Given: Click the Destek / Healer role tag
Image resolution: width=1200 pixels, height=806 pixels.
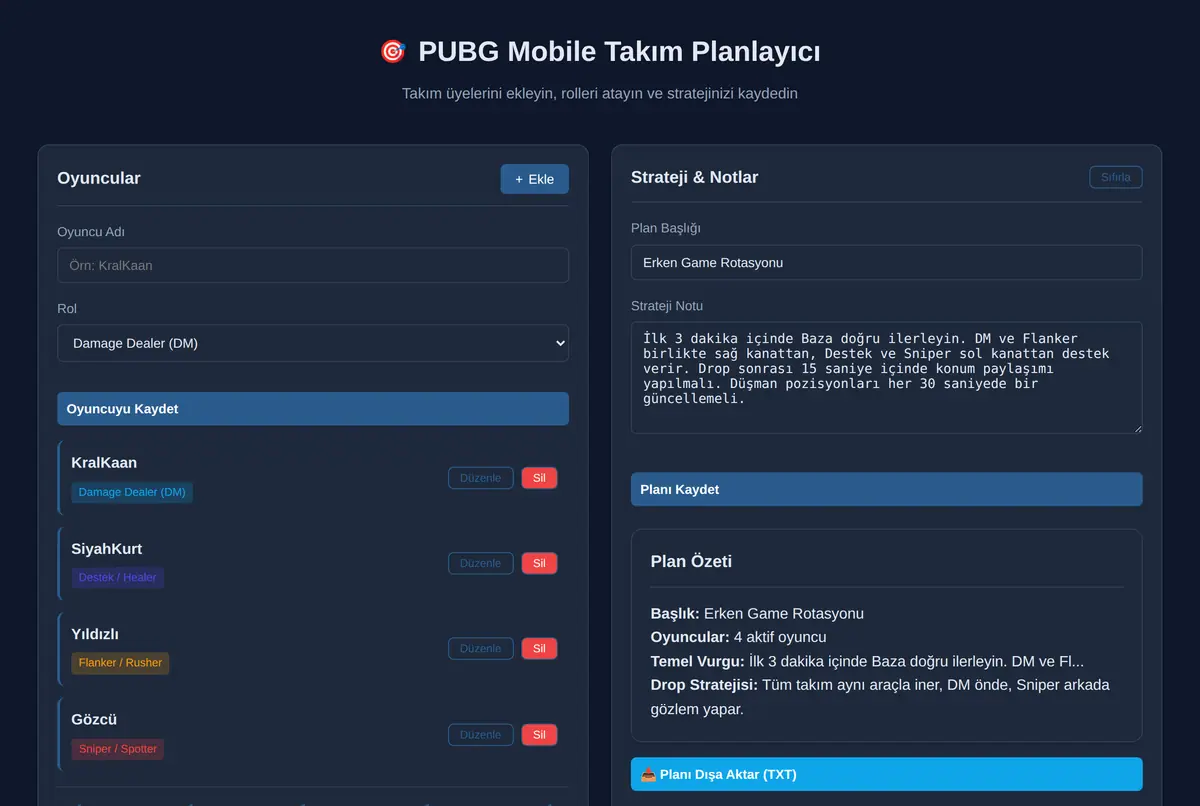Looking at the screenshot, I should (117, 577).
